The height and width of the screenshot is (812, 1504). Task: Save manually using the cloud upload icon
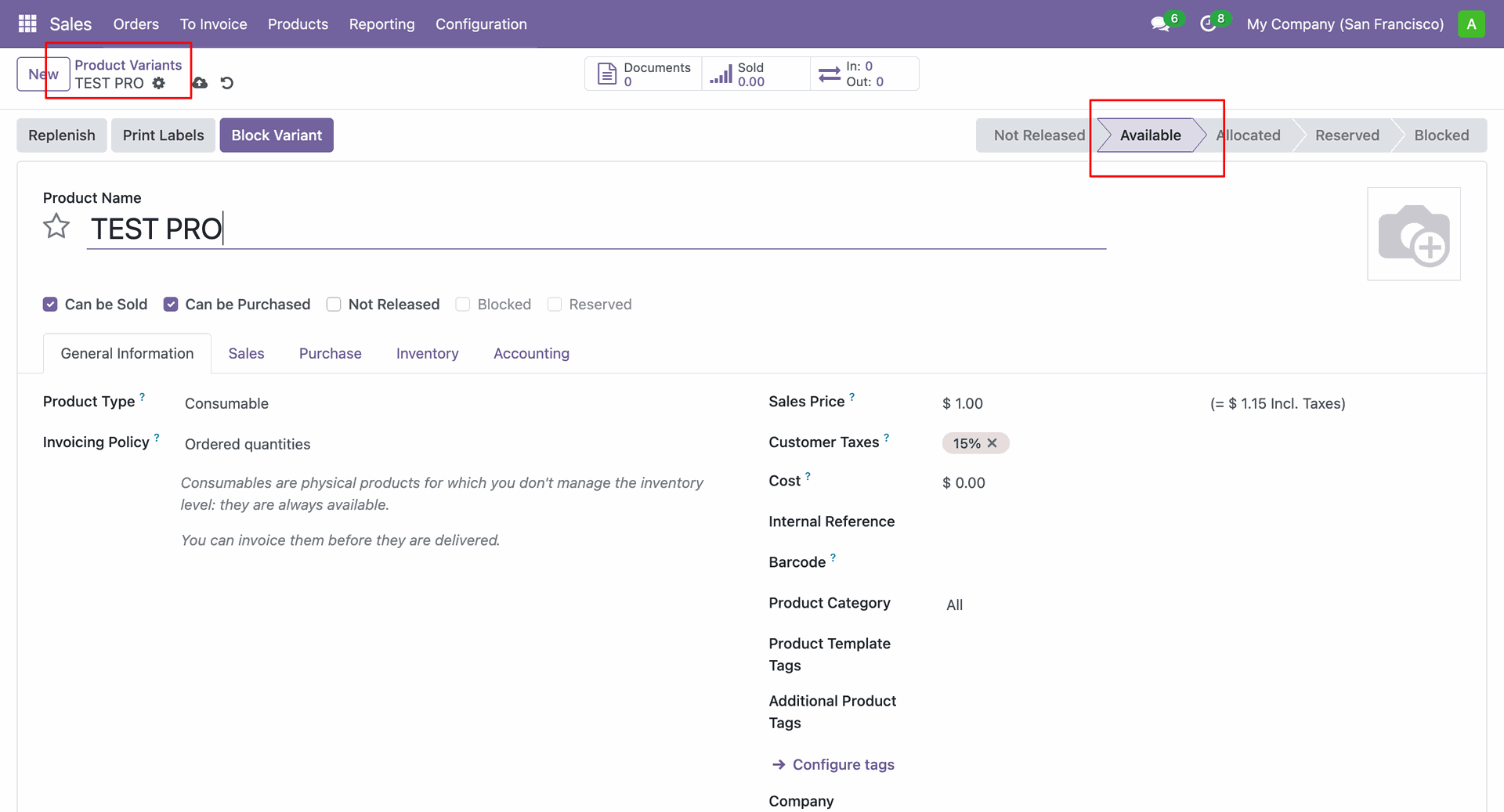pos(201,83)
